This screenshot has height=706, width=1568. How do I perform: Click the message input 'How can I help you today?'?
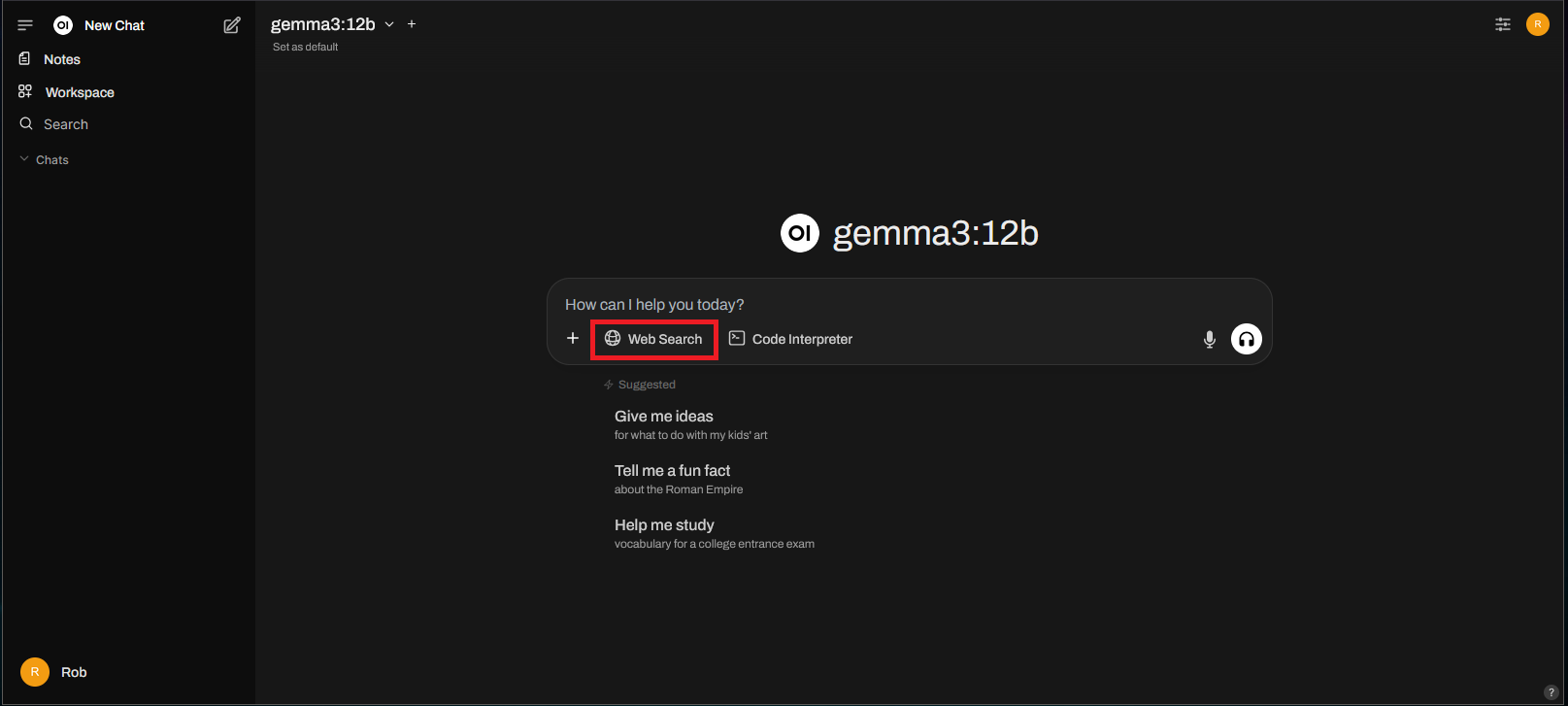(x=909, y=305)
